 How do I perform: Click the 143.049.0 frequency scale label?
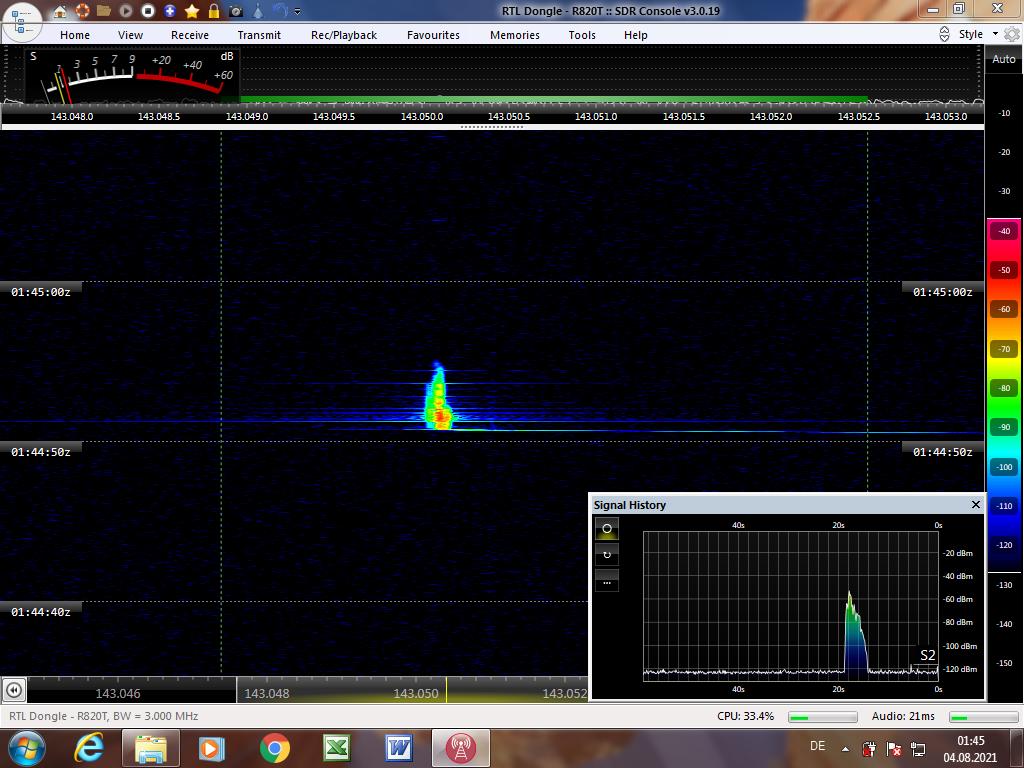point(247,116)
